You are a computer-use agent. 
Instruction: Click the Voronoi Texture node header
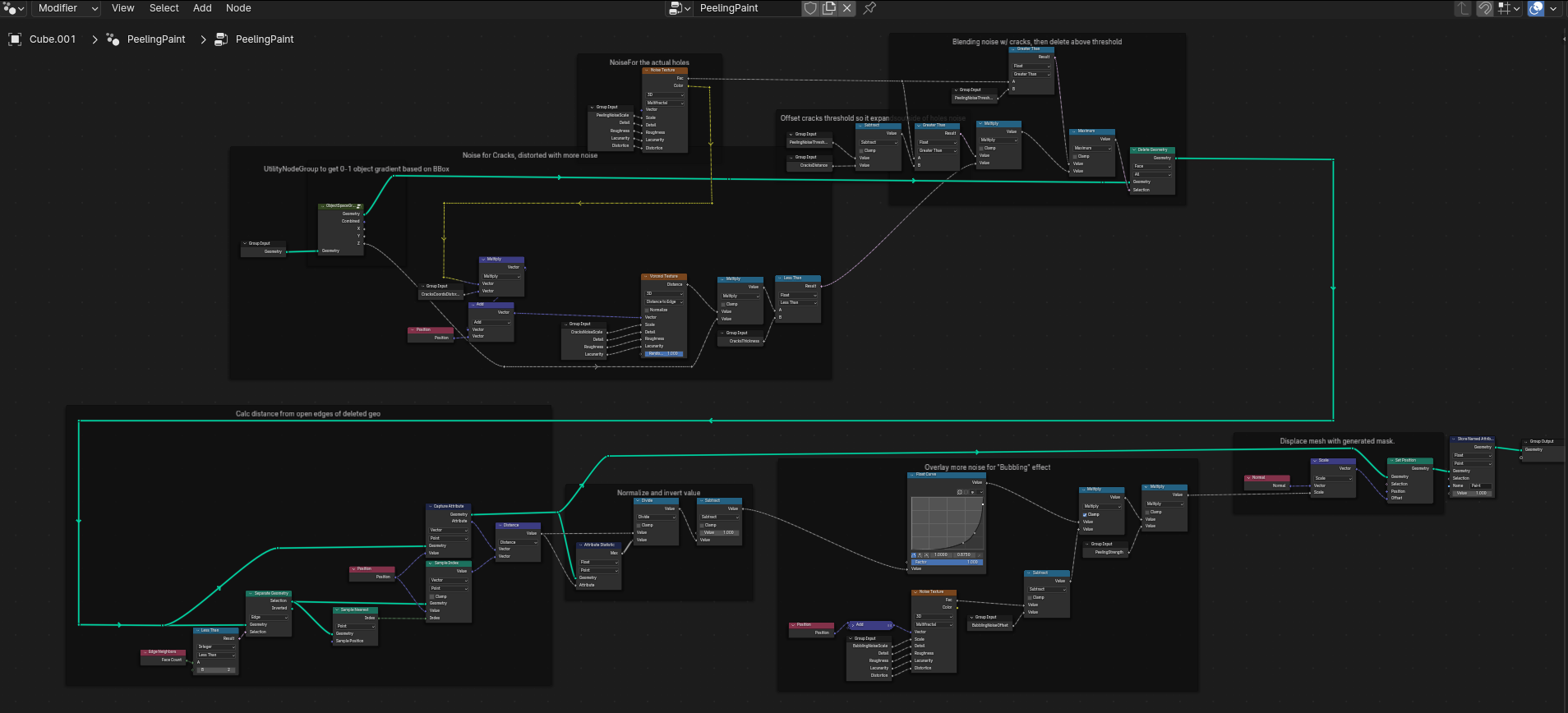coord(664,276)
